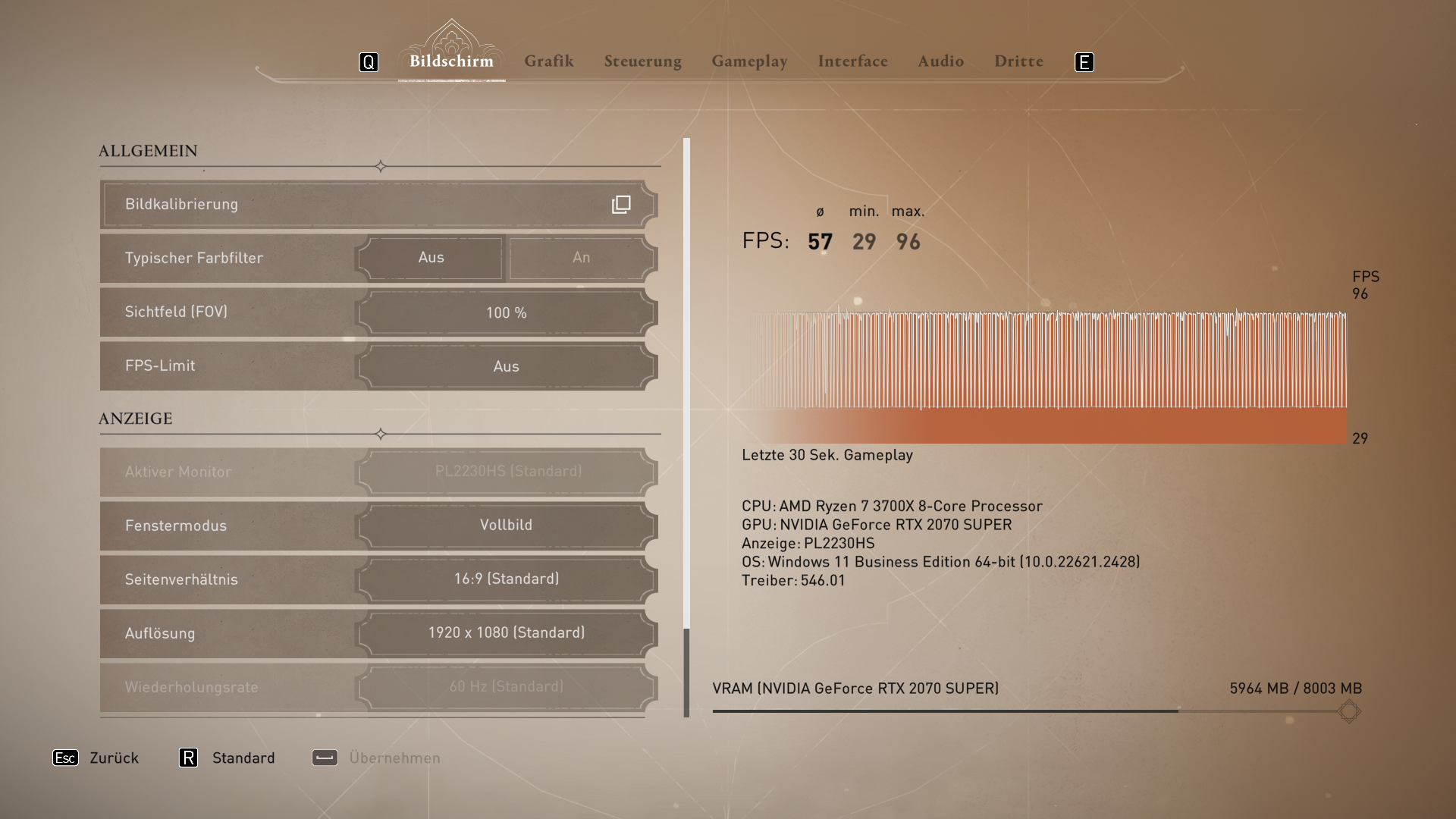Click the Standard reset label
Image resolution: width=1456 pixels, height=819 pixels.
(x=243, y=758)
